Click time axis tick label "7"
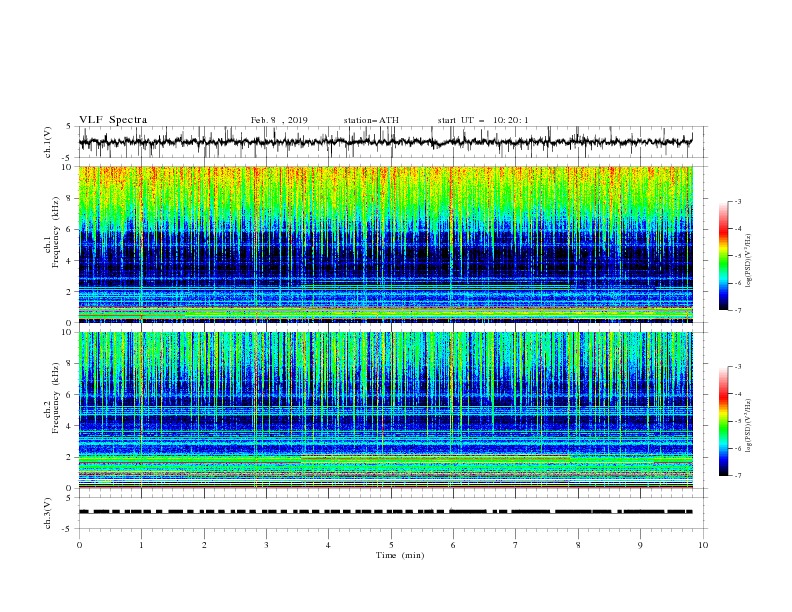 tap(516, 545)
